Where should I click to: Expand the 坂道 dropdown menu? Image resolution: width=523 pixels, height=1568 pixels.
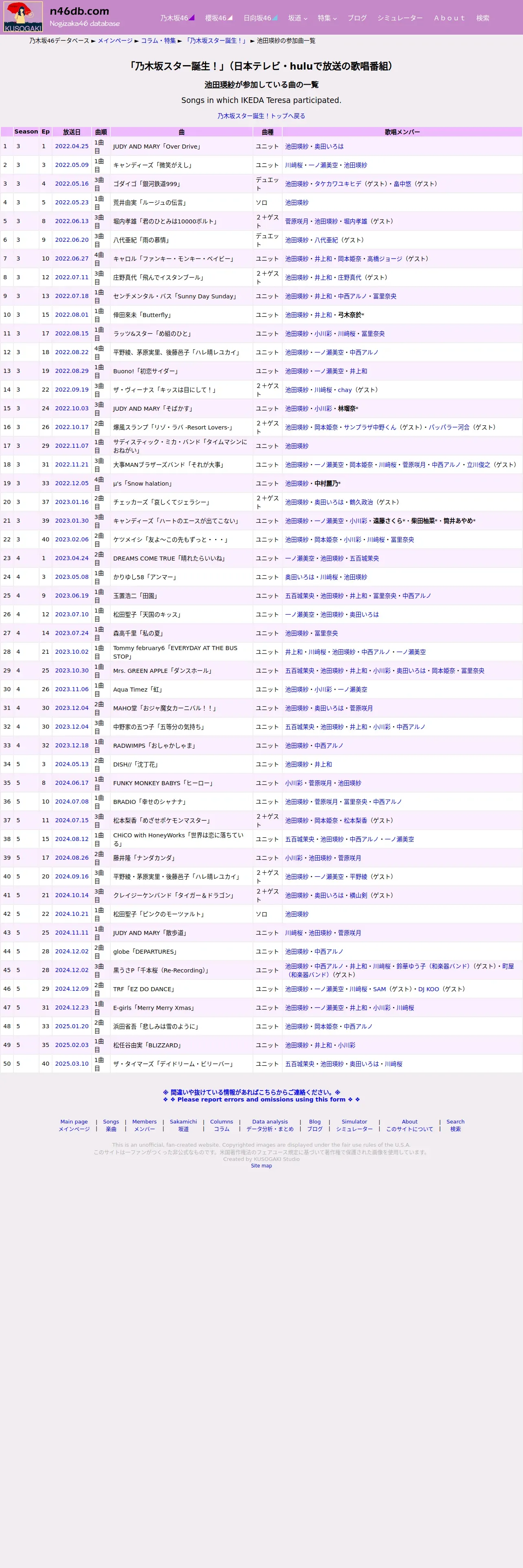point(297,18)
